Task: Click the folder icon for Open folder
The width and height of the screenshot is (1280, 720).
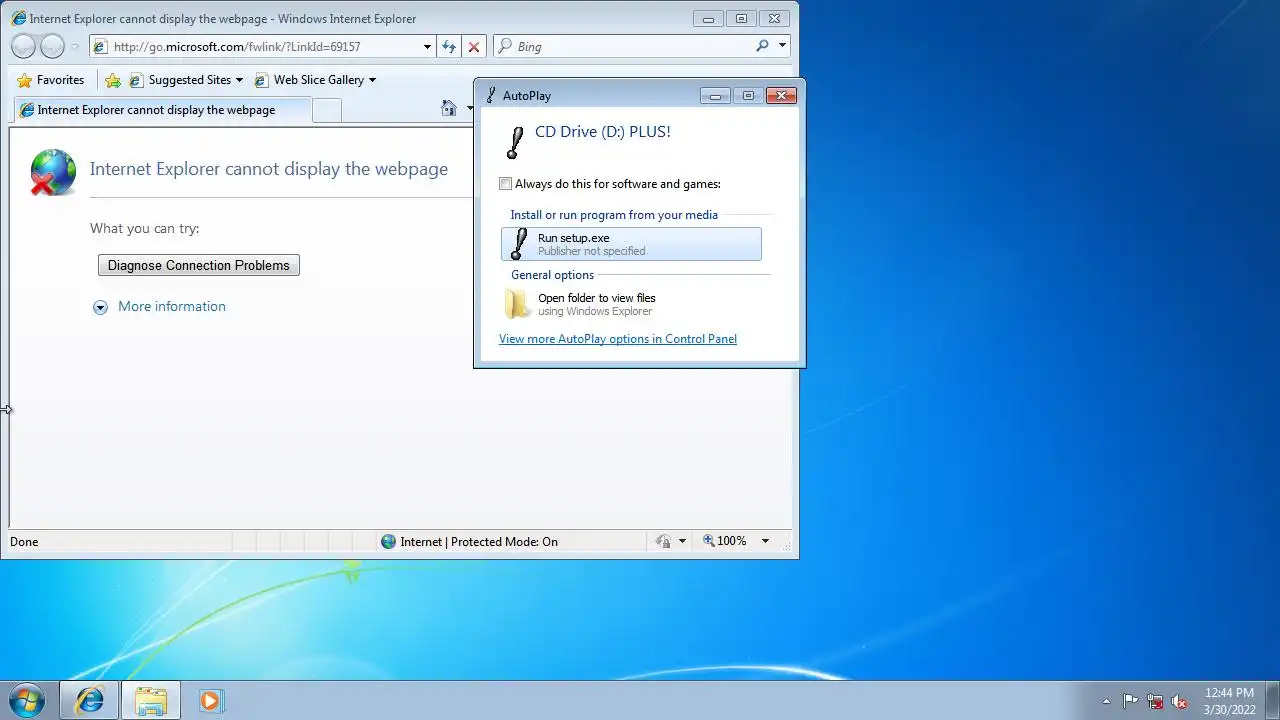Action: click(518, 304)
